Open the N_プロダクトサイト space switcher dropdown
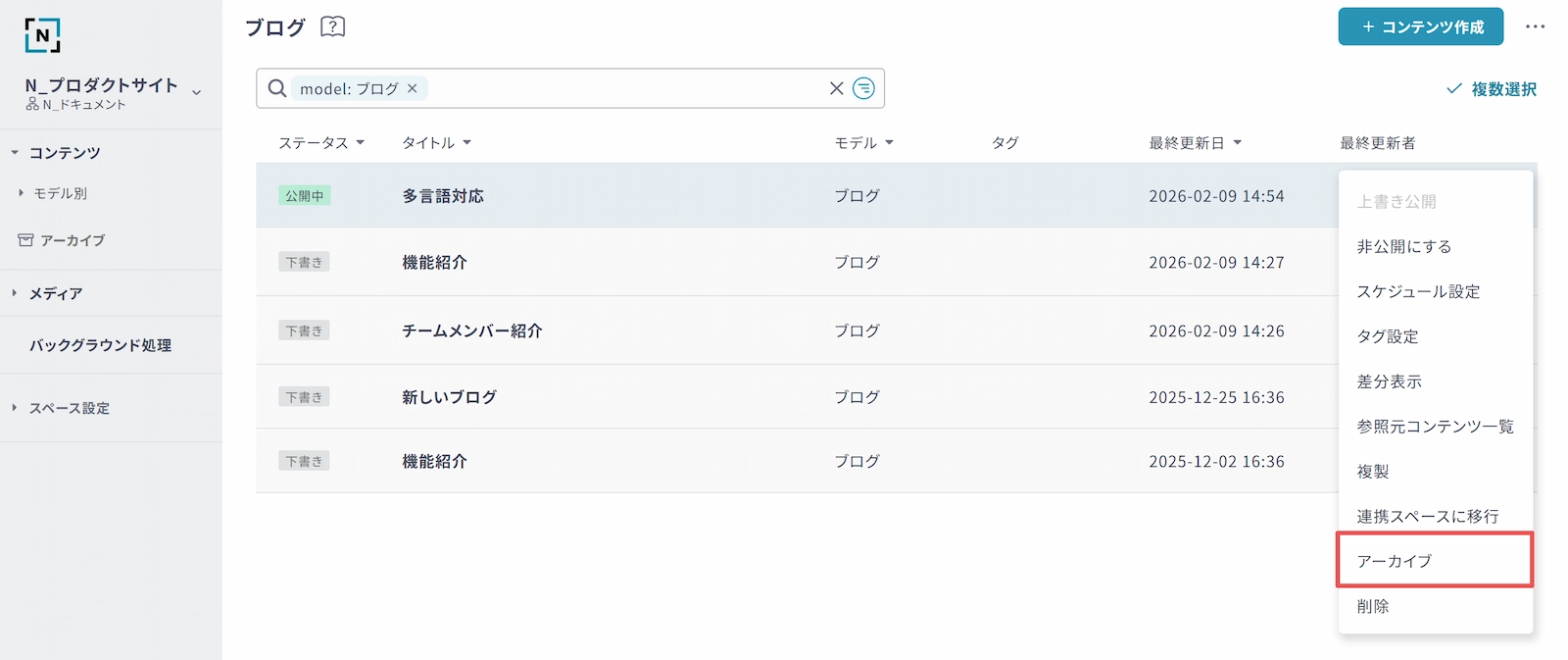 (197, 92)
